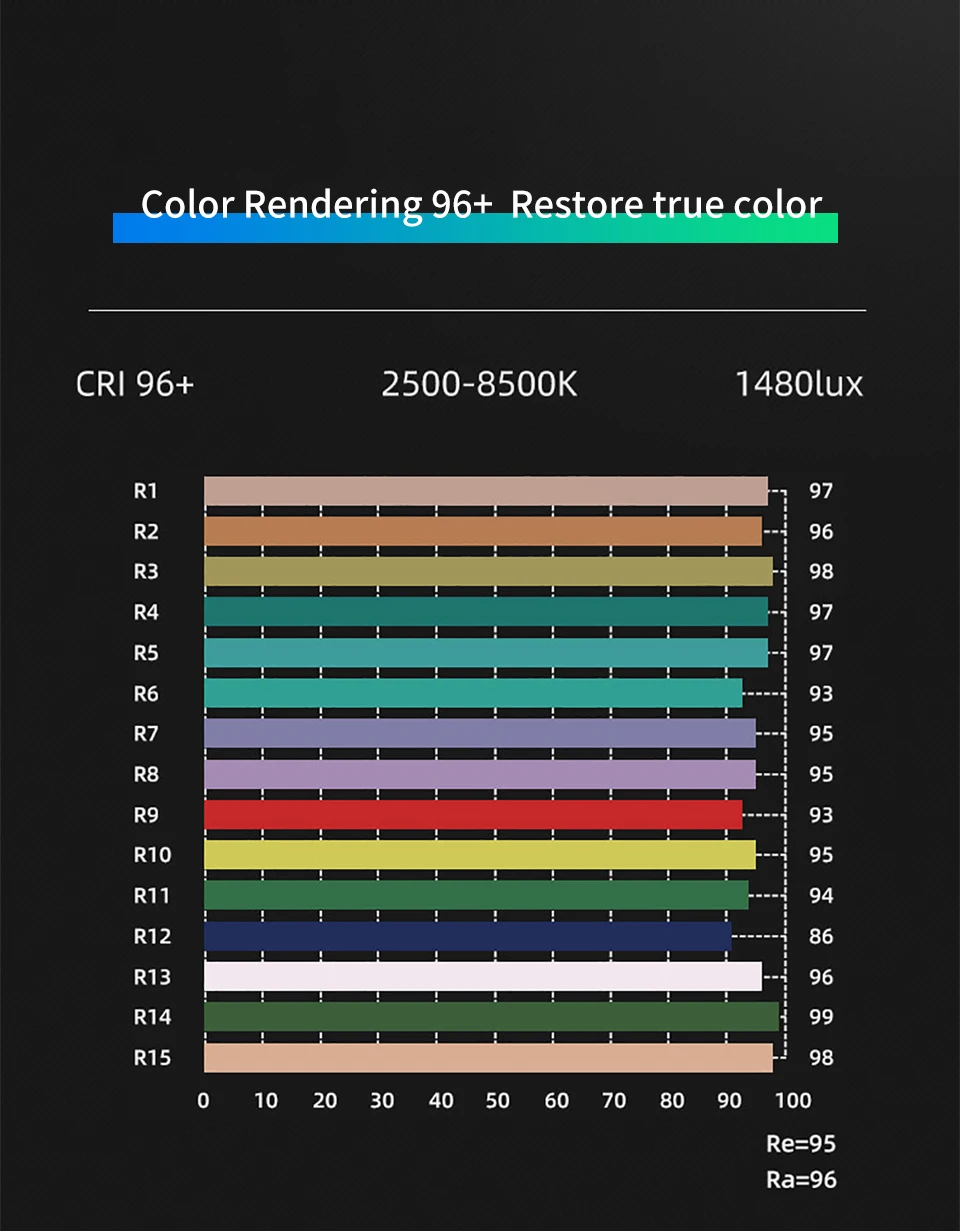Click the 'Re=95' text
This screenshot has width=960, height=1231.
click(x=801, y=1144)
